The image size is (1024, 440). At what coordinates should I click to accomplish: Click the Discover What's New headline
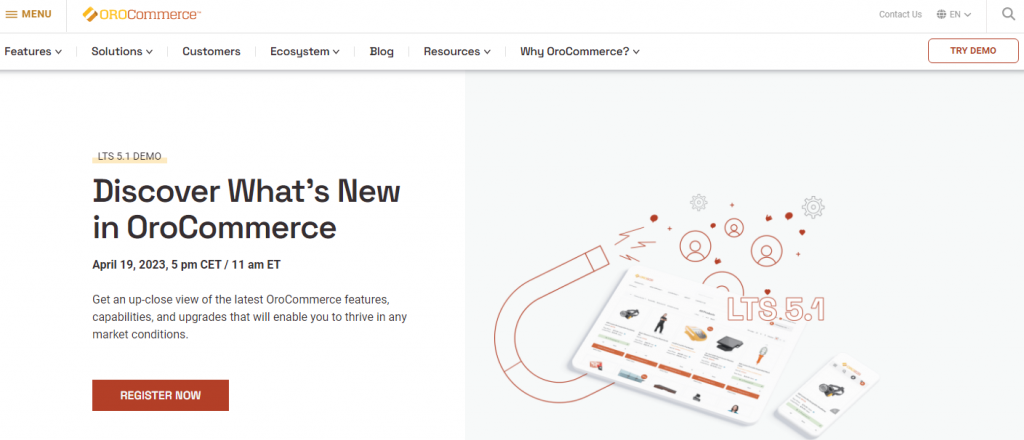pos(247,209)
